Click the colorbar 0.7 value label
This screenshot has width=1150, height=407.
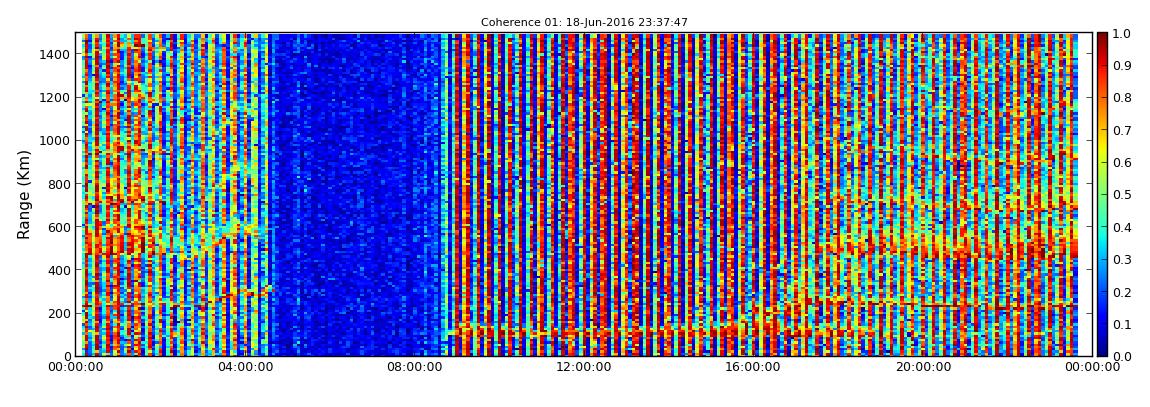tap(1121, 131)
